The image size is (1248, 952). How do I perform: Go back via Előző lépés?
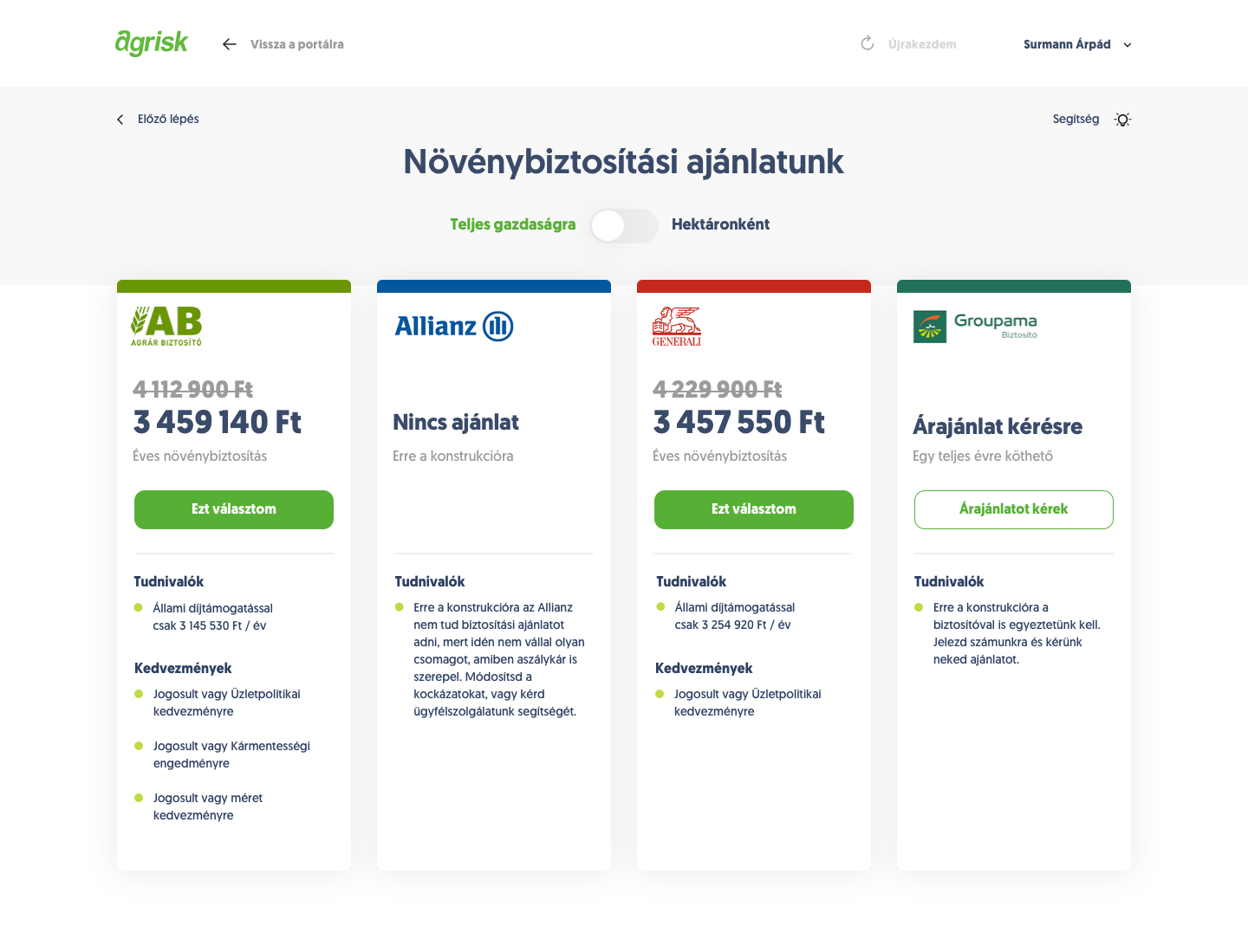pos(168,119)
